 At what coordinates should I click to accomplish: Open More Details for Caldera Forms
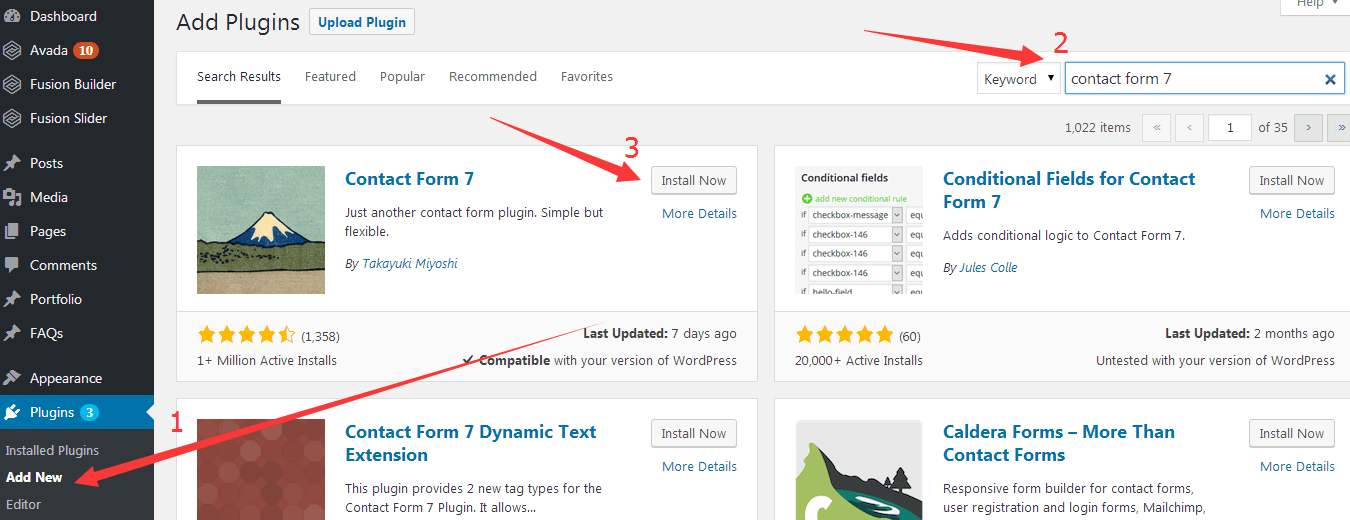coord(1297,466)
